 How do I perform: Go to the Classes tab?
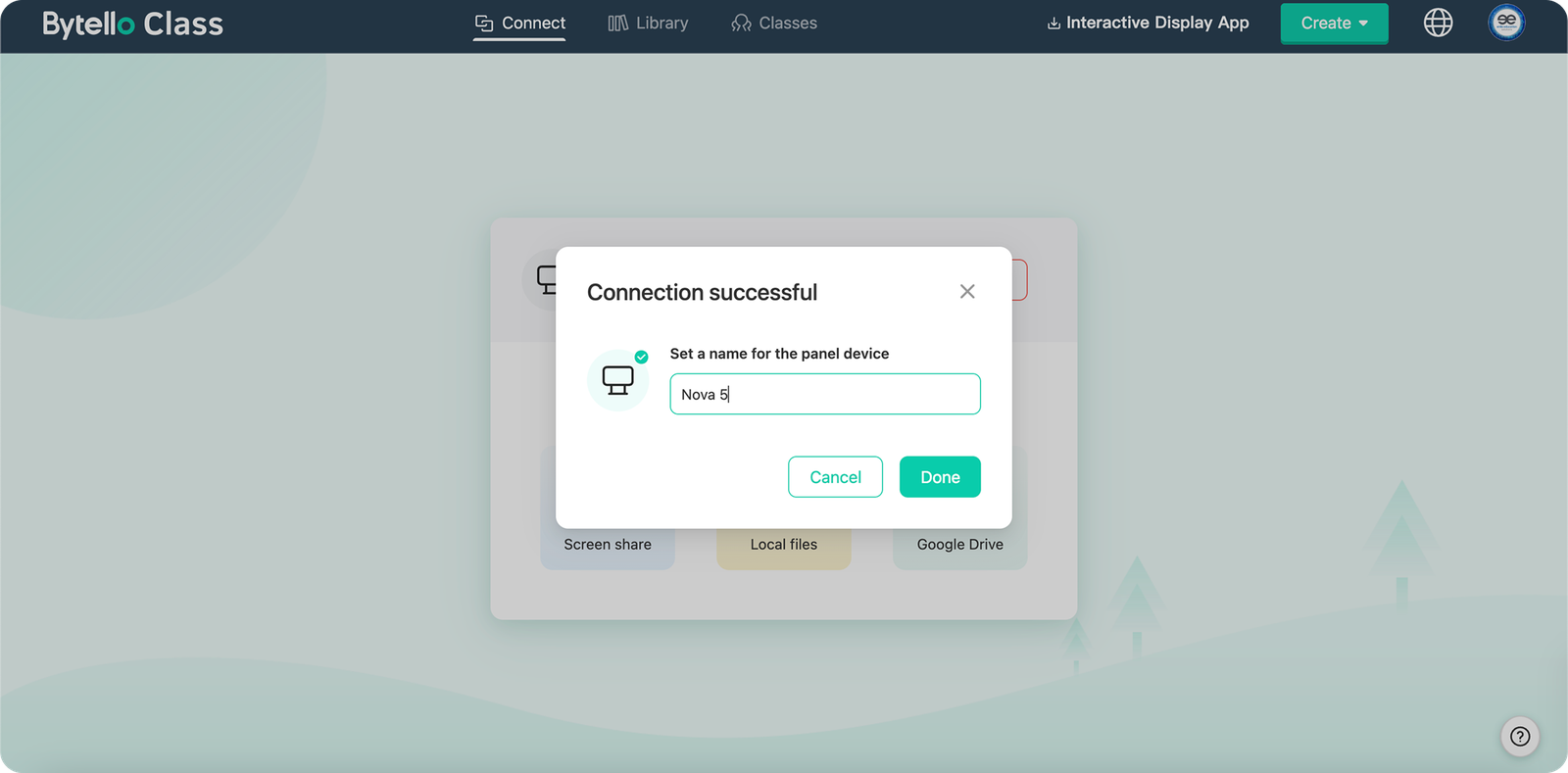click(774, 23)
